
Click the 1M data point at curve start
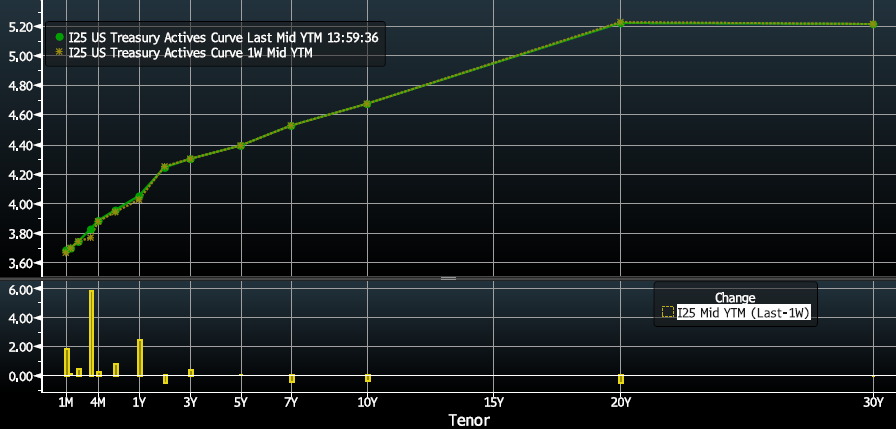tap(66, 250)
